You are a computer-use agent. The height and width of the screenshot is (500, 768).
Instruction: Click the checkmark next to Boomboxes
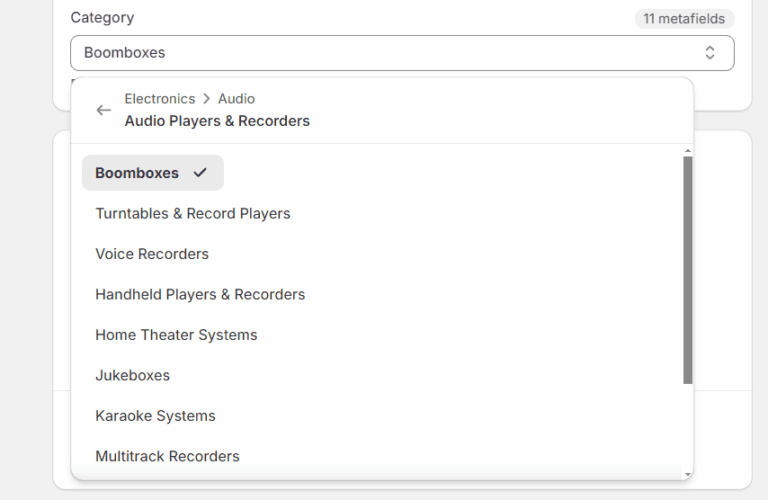pyautogui.click(x=200, y=173)
